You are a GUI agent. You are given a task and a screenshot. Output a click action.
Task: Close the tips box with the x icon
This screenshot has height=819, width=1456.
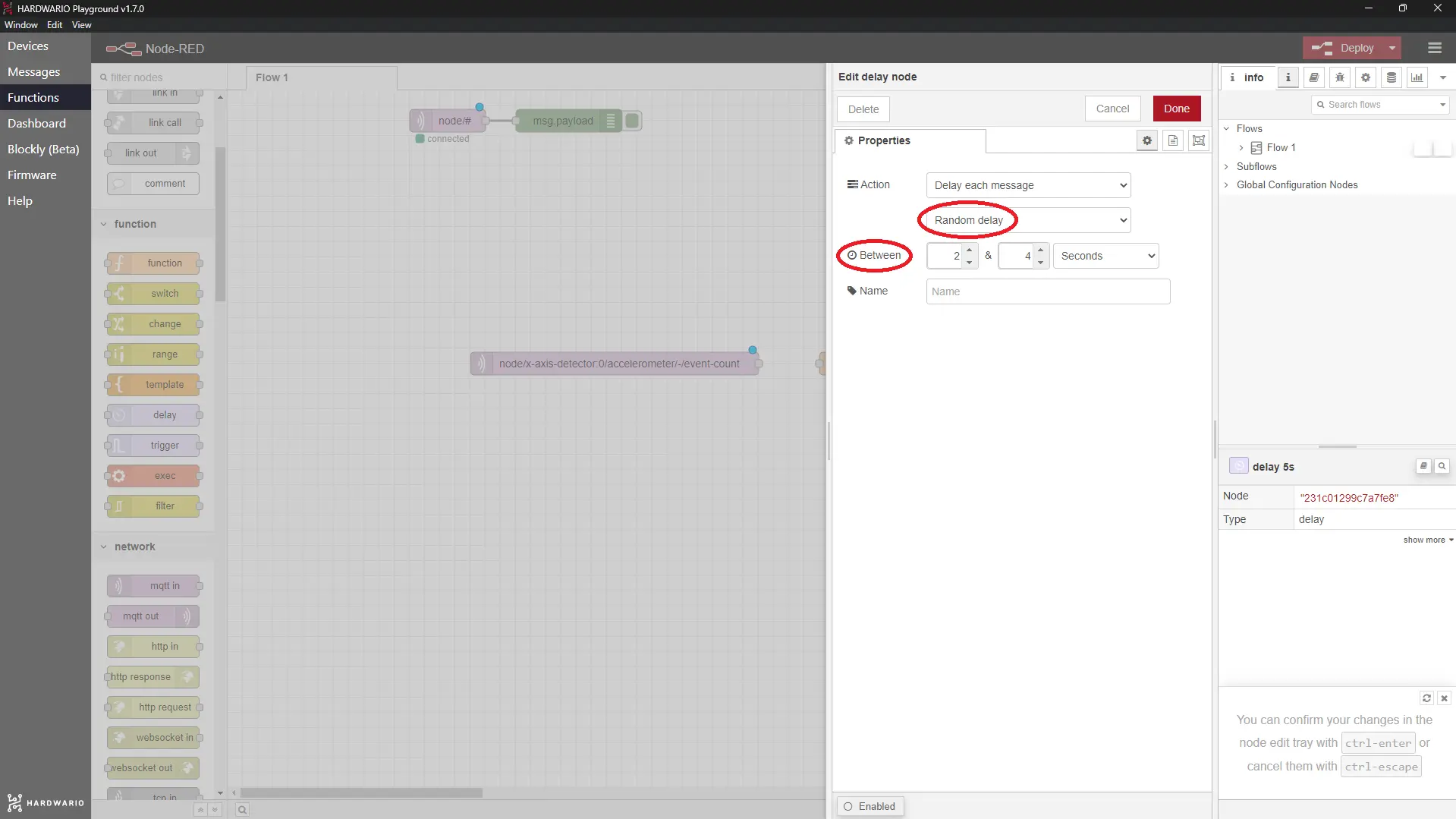[x=1445, y=698]
